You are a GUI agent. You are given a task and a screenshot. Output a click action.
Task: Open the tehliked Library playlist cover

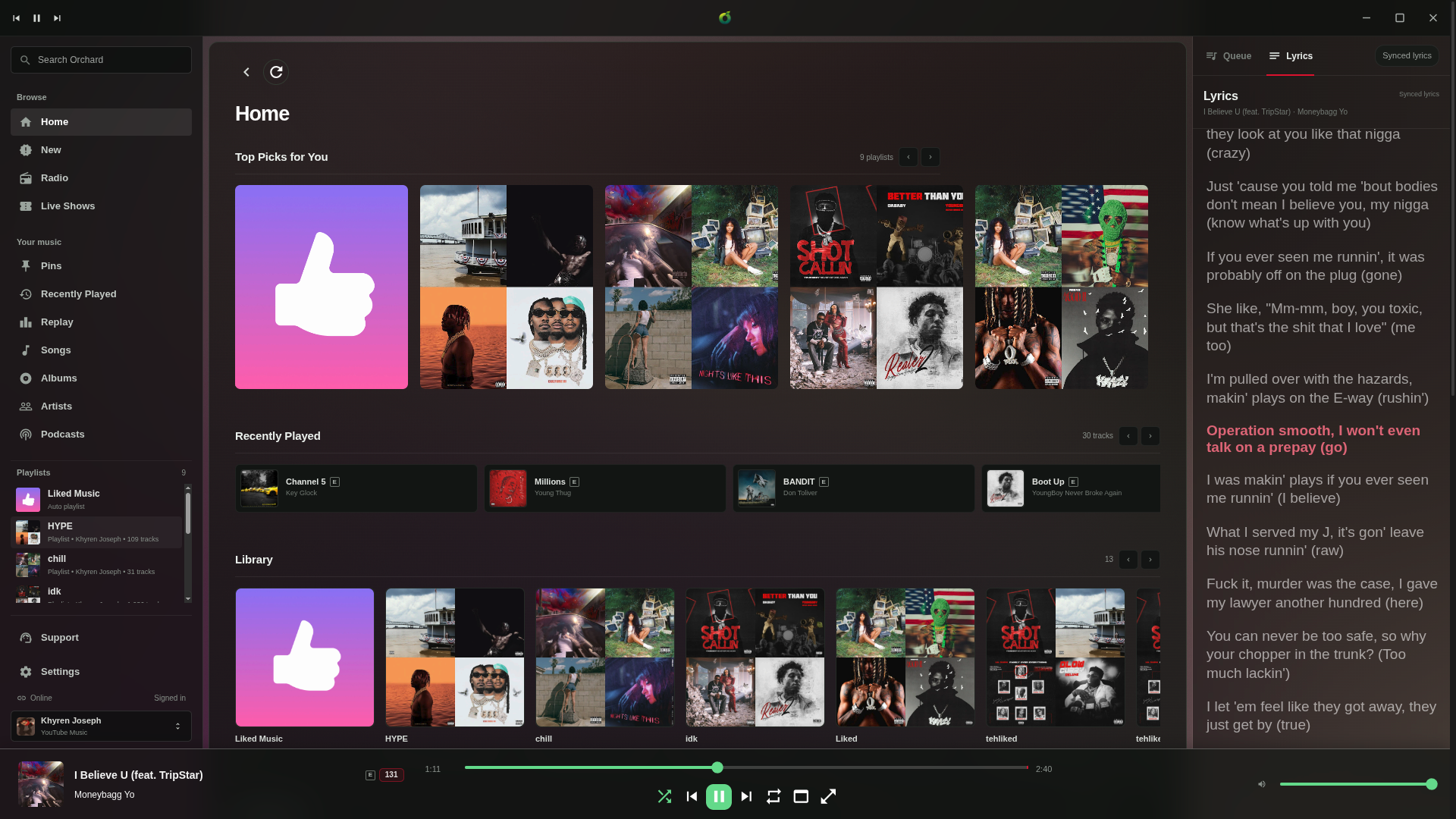tap(1056, 657)
